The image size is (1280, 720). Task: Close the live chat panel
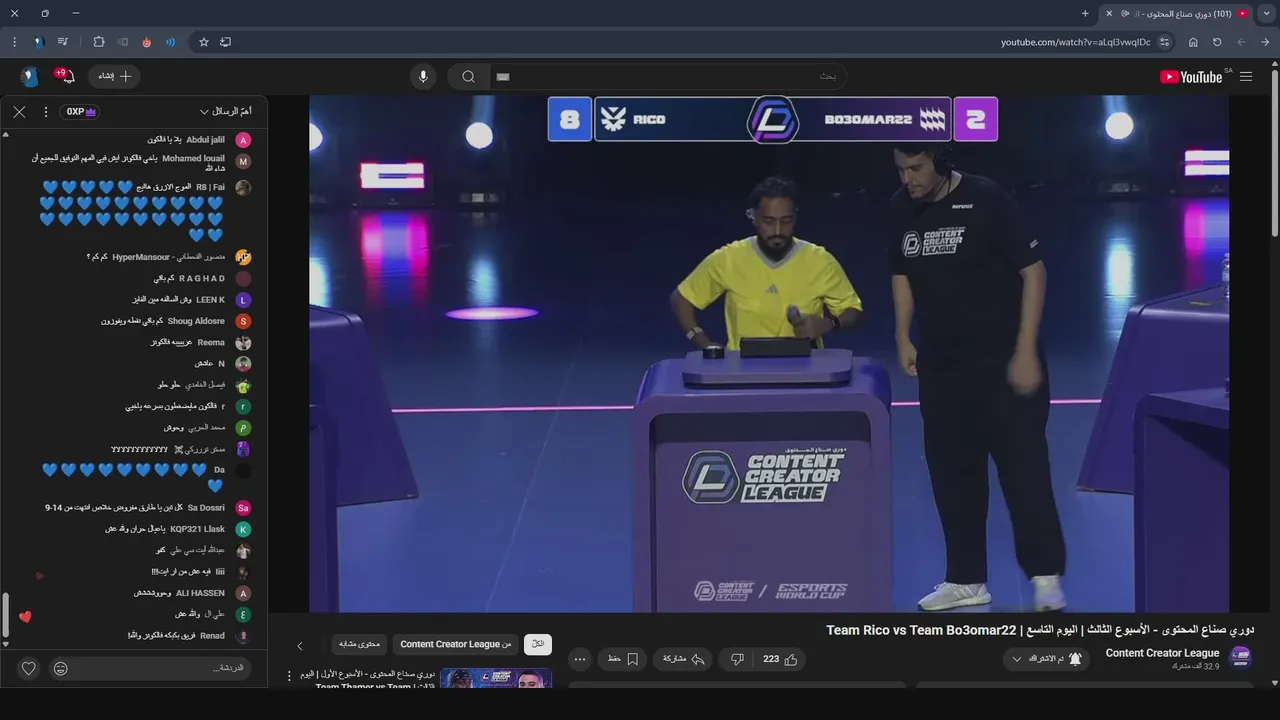(19, 111)
